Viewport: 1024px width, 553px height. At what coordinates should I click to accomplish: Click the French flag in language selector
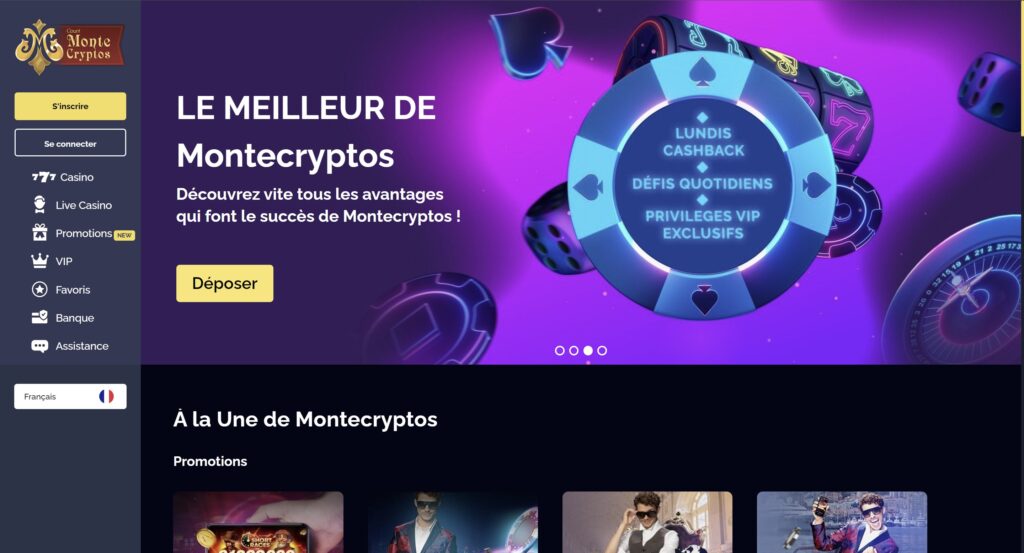coord(106,396)
